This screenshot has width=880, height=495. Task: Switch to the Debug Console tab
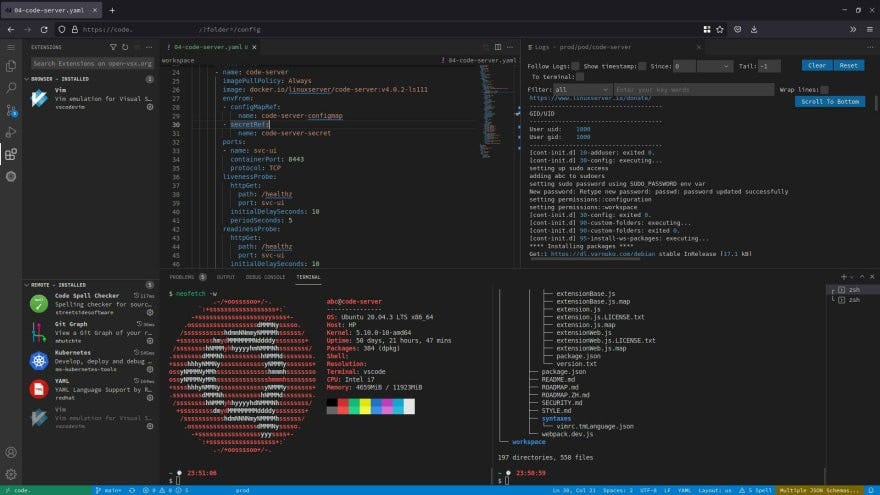tap(265, 277)
